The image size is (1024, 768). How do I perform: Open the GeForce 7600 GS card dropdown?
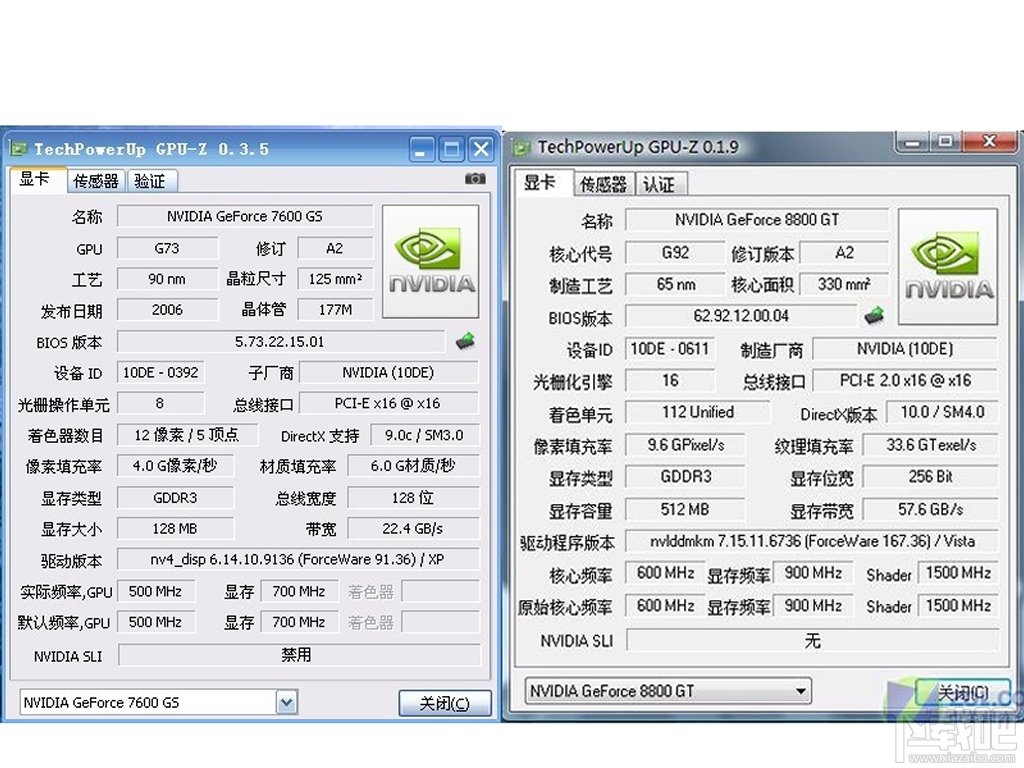coord(286,702)
